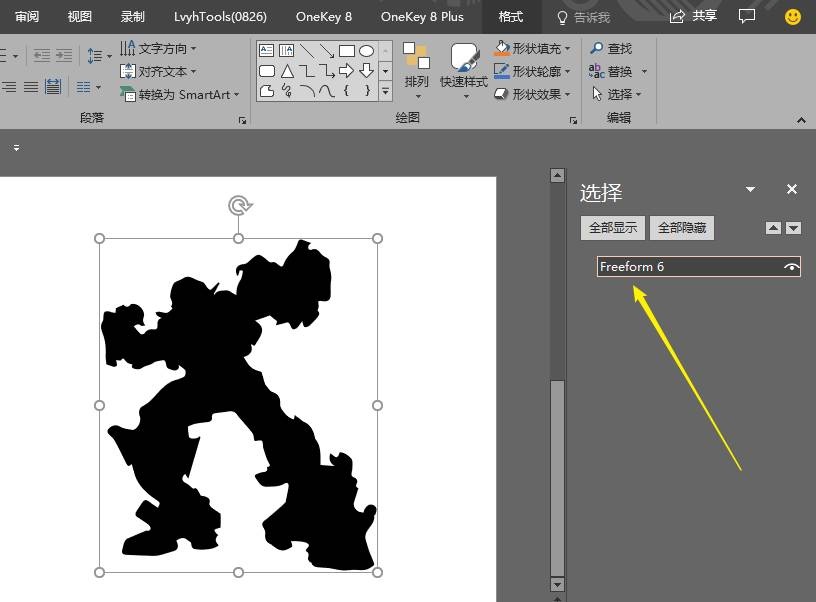Select the arc shape
The width and height of the screenshot is (816, 602).
307,92
